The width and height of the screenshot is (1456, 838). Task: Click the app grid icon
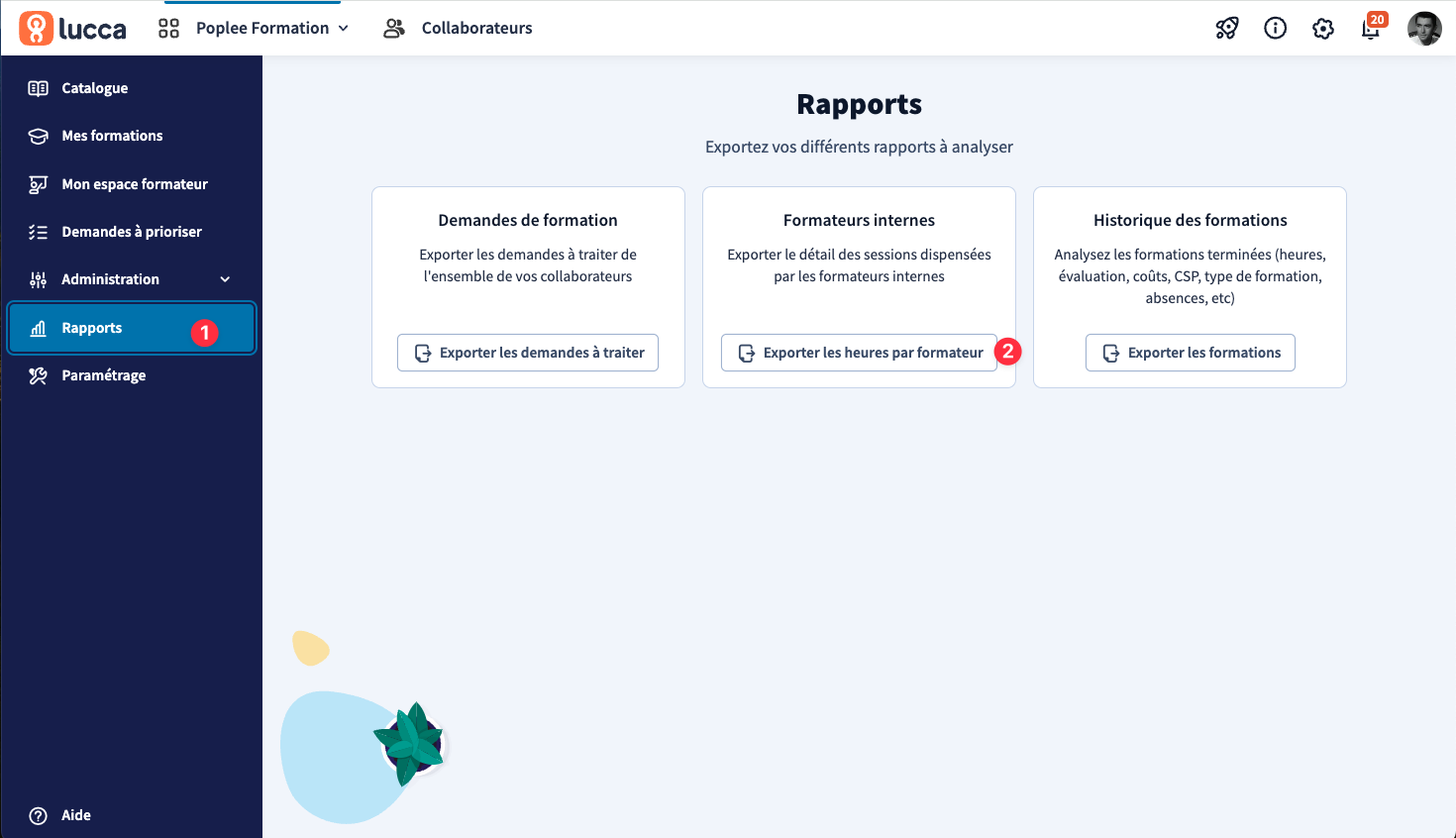[x=169, y=28]
